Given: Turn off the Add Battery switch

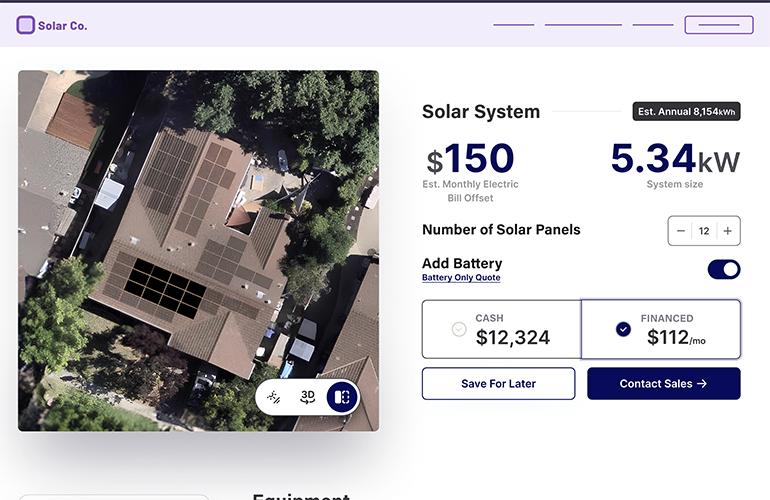Looking at the screenshot, I should (724, 269).
